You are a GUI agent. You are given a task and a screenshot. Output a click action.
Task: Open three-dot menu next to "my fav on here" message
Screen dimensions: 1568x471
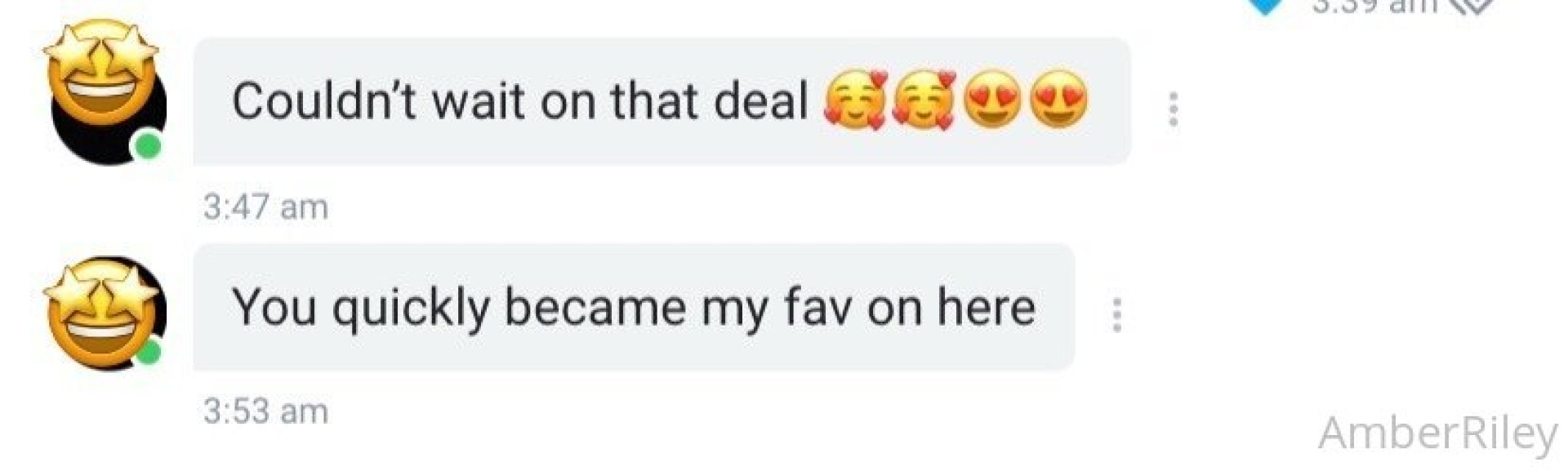click(x=1117, y=315)
